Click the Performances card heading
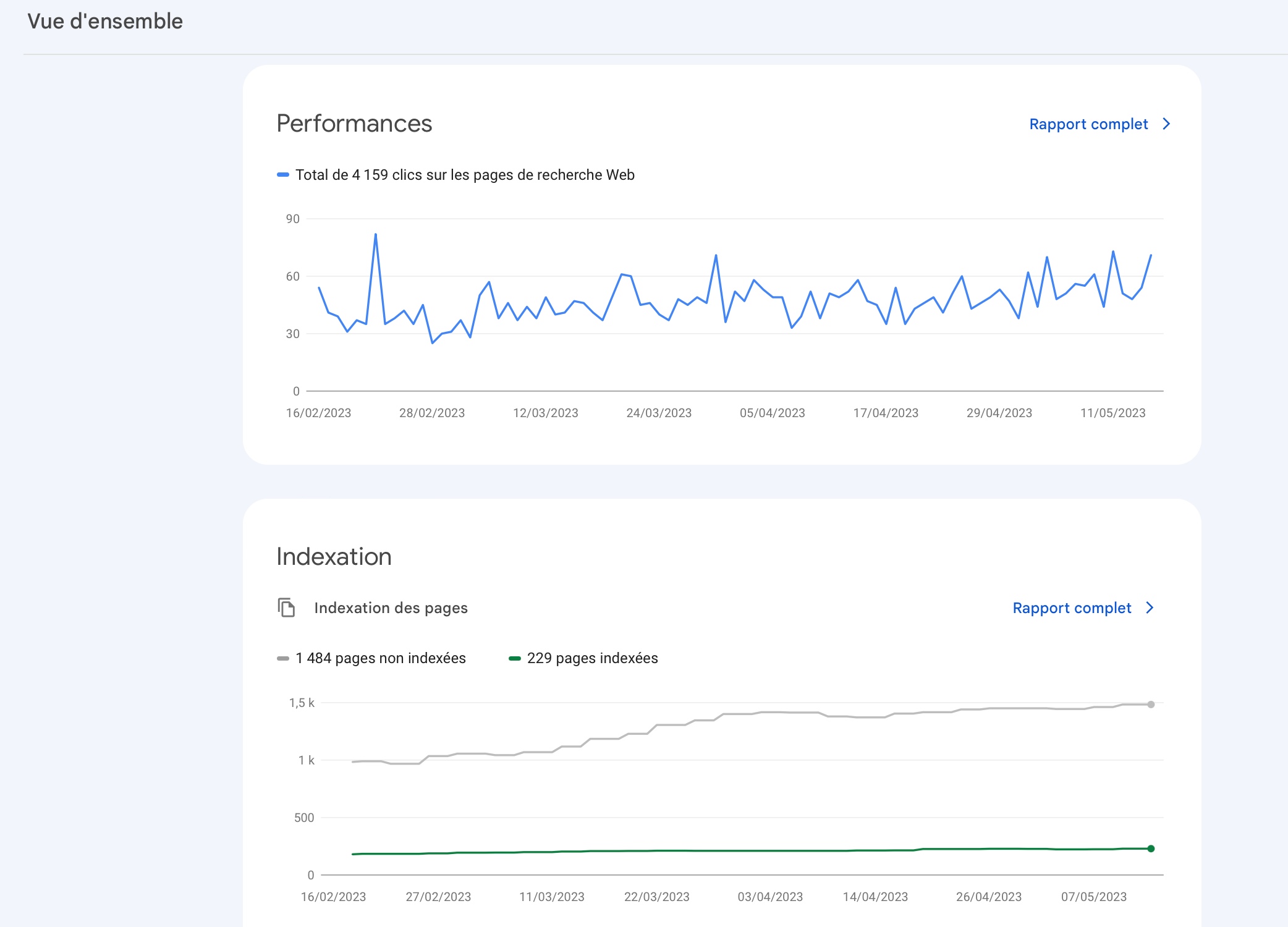Image resolution: width=1288 pixels, height=927 pixels. [x=354, y=124]
